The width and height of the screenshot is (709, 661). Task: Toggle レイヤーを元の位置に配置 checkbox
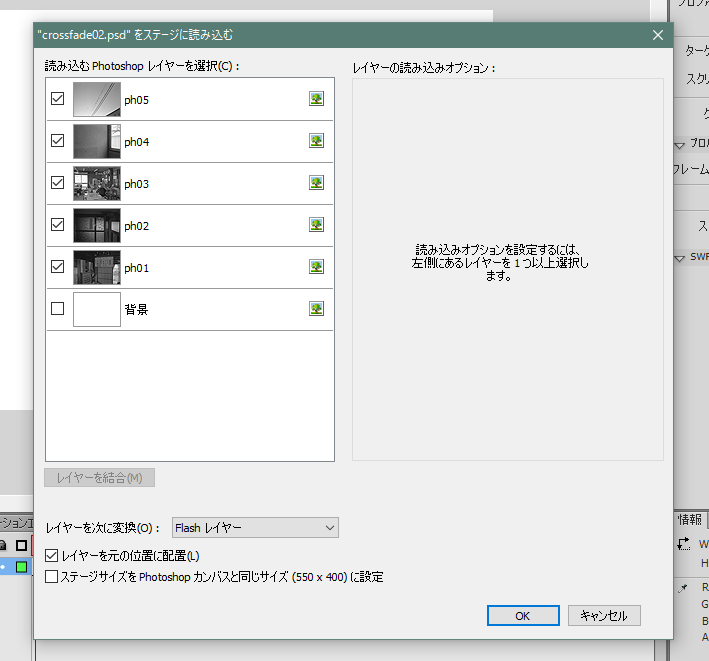point(52,556)
